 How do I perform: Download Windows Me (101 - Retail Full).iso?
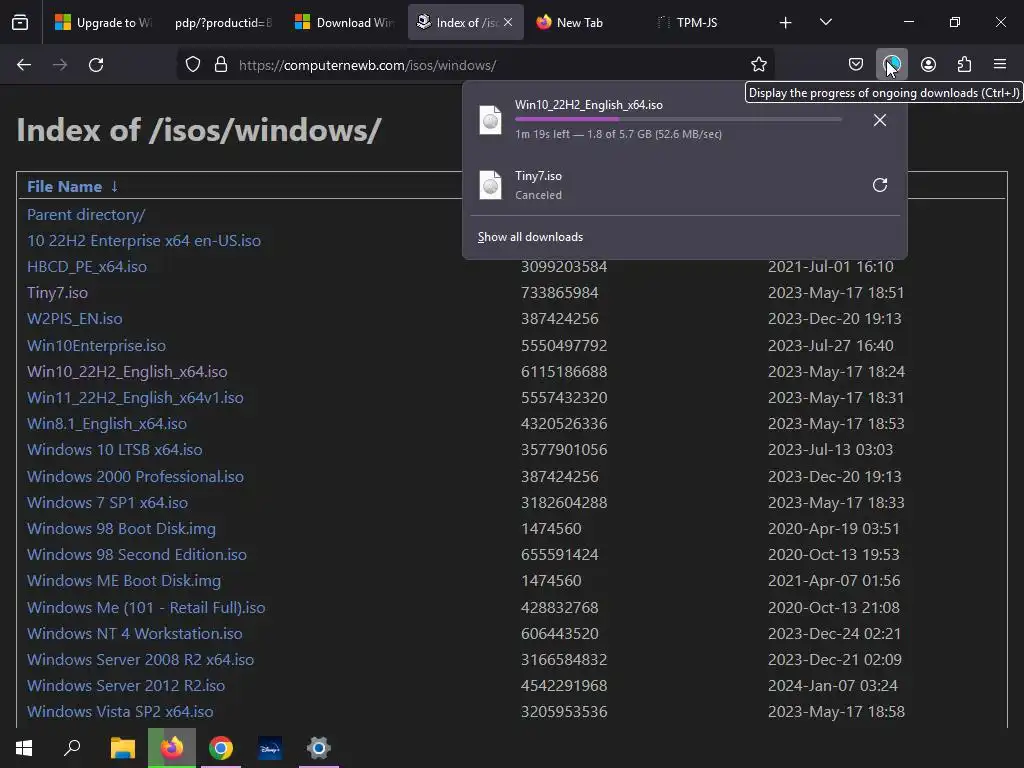[x=146, y=608]
